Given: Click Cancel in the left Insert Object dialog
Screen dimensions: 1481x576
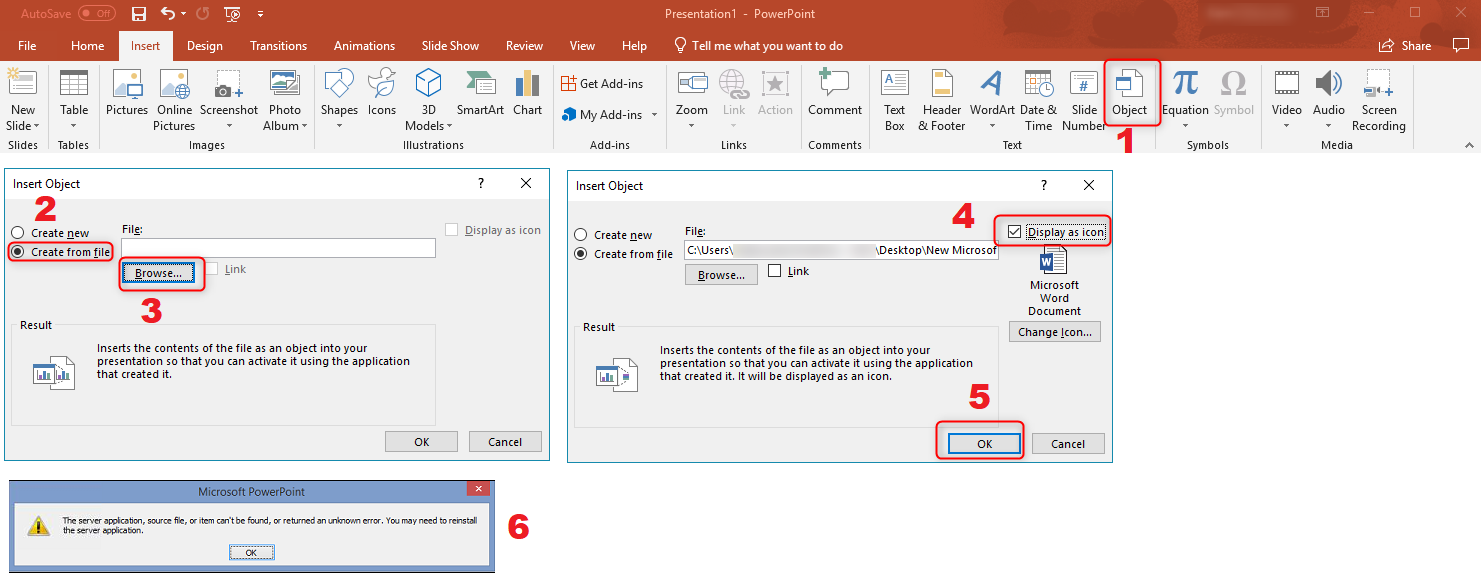Looking at the screenshot, I should [505, 442].
